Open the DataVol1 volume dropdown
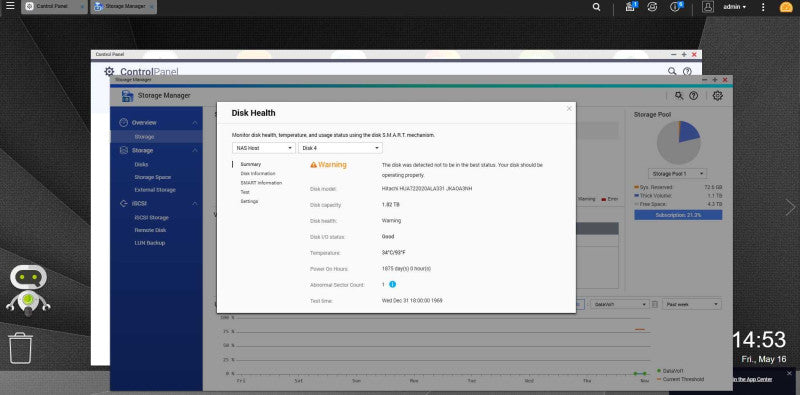The width and height of the screenshot is (800, 395). pos(619,304)
